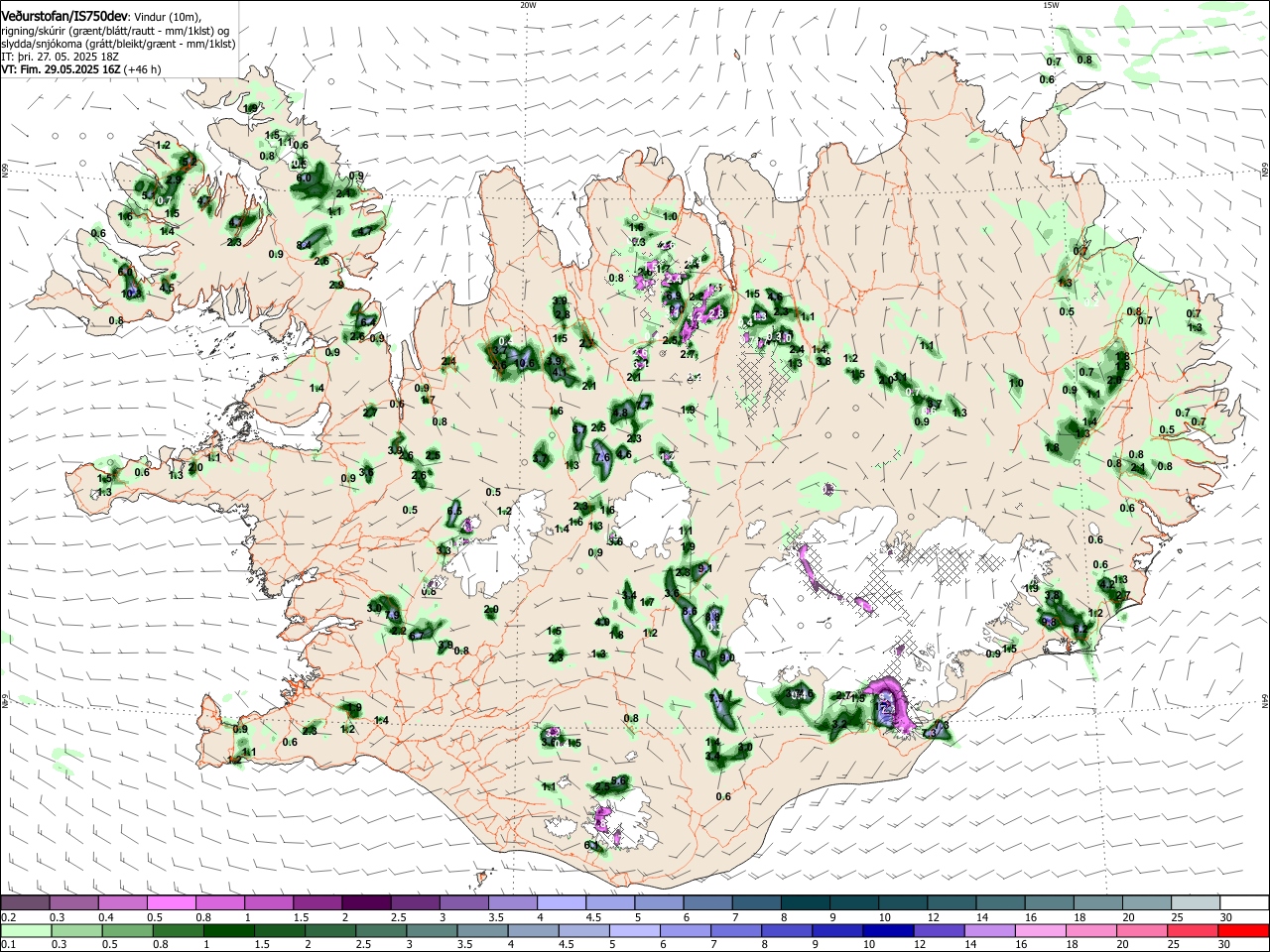Click the 20W longitude label at top
1270x952 pixels.
pyautogui.click(x=528, y=4)
